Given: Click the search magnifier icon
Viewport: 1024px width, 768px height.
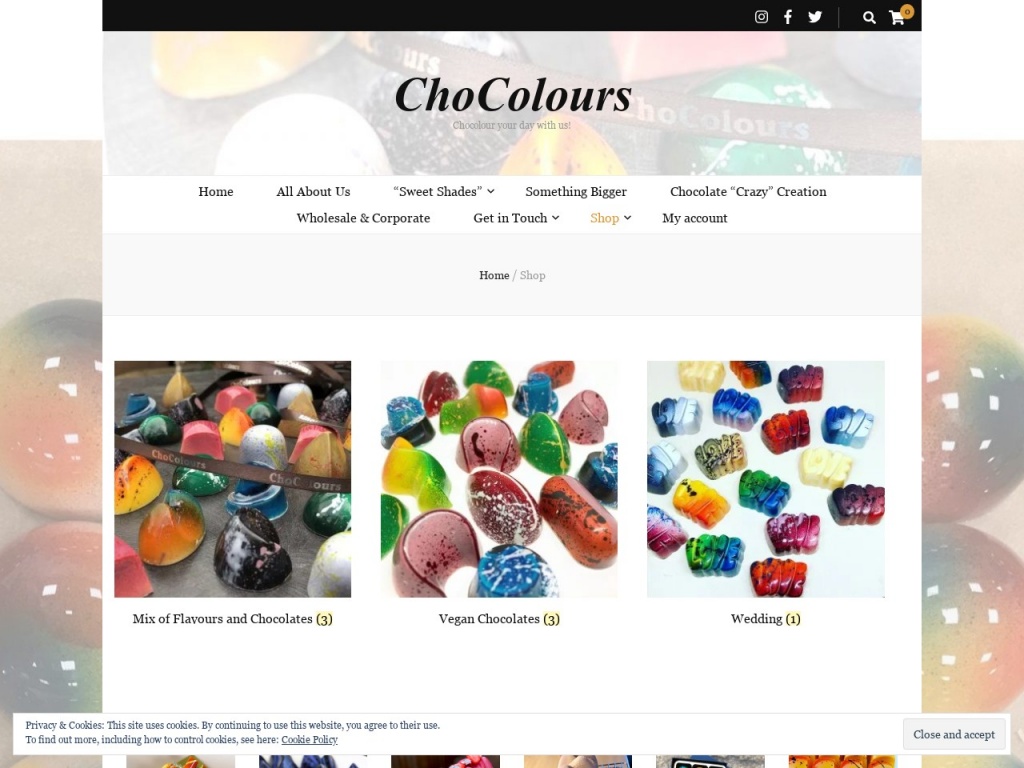Looking at the screenshot, I should pos(869,18).
